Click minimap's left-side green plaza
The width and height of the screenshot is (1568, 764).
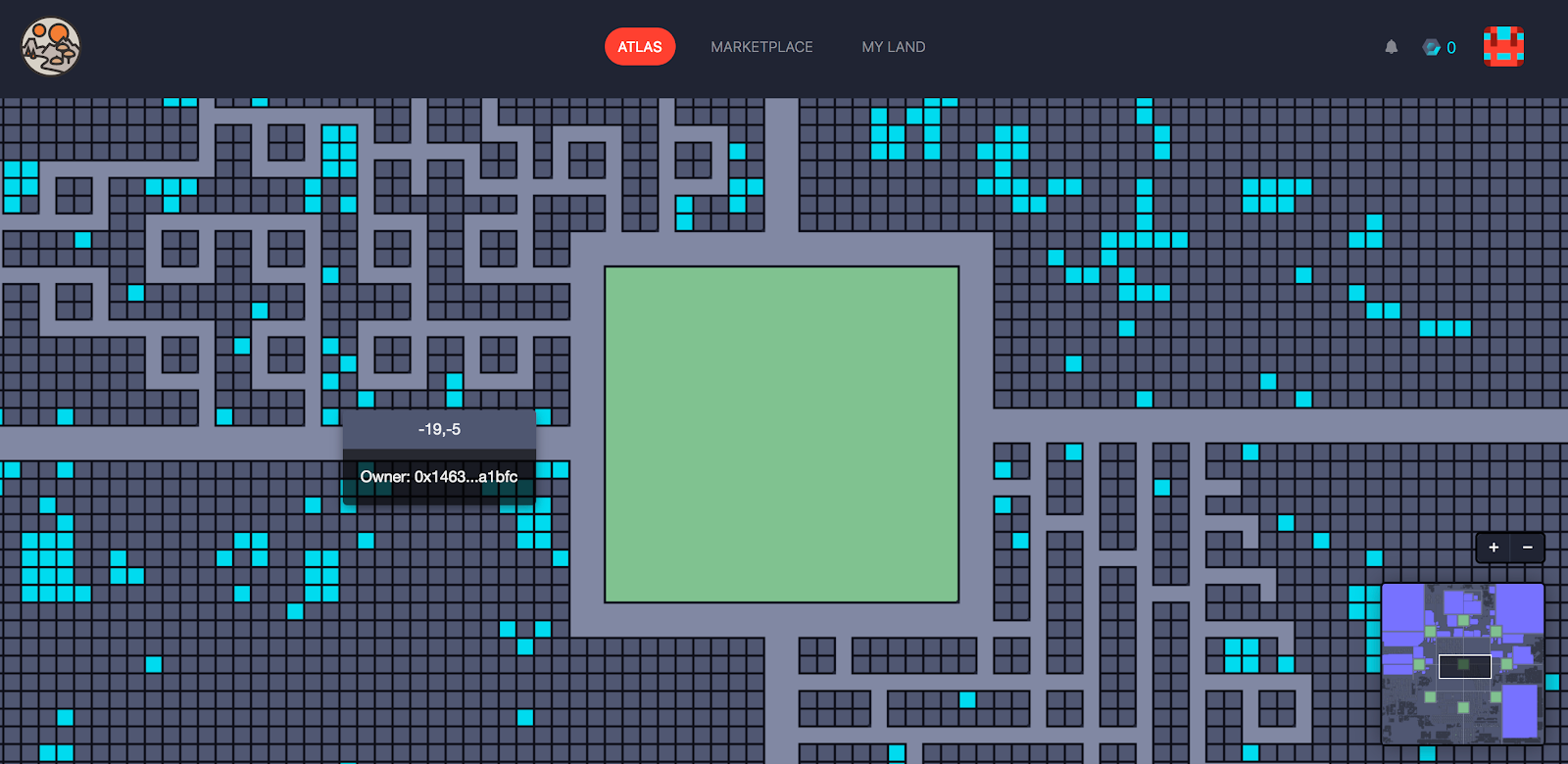pos(1419,664)
